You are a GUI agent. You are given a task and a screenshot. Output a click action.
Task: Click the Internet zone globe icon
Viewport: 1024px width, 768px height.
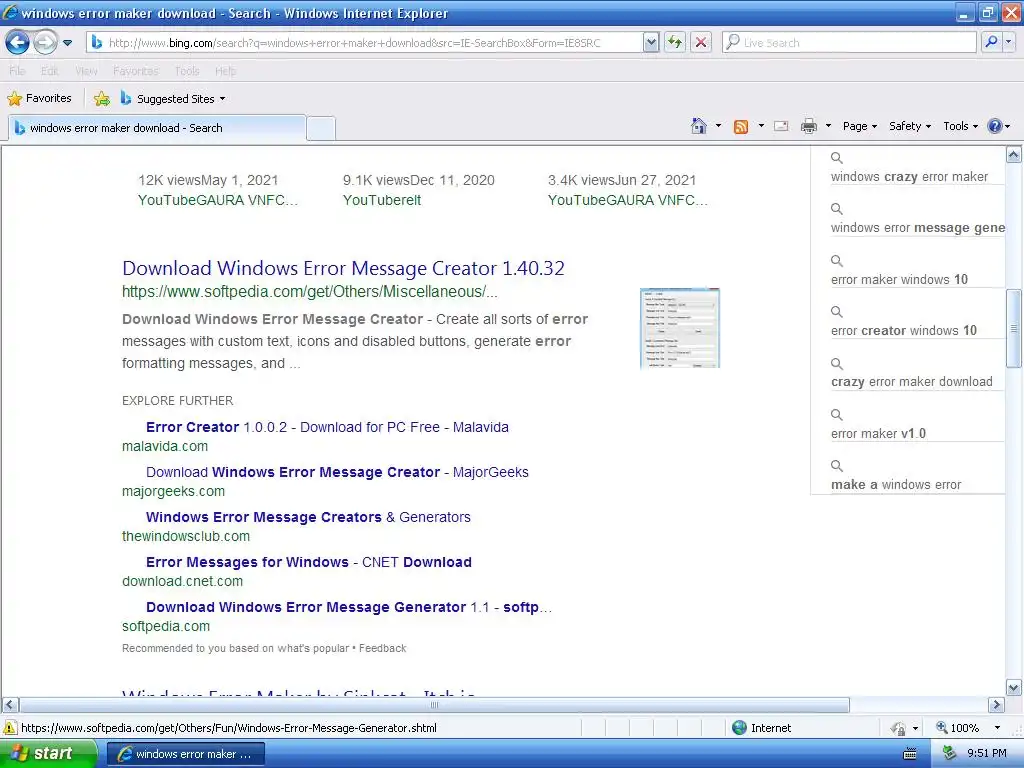[x=739, y=728]
